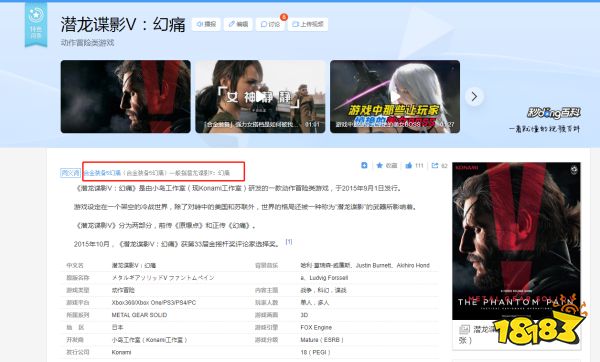Select the '小岛工作室（Konami工作室）' developer value
Screen dimensions: 600x362
coord(150,340)
